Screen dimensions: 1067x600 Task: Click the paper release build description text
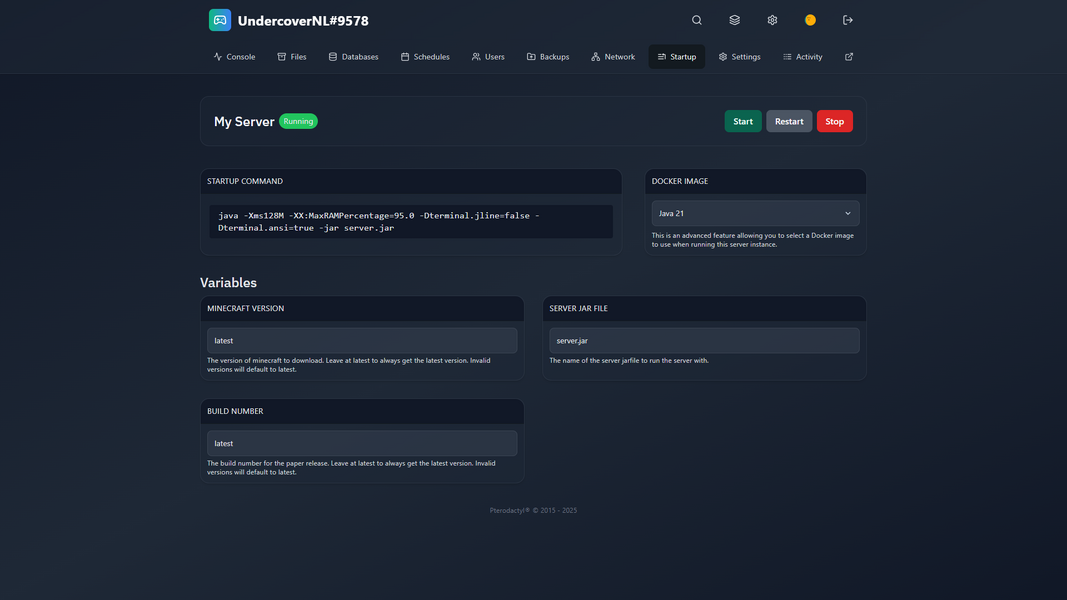(351, 468)
